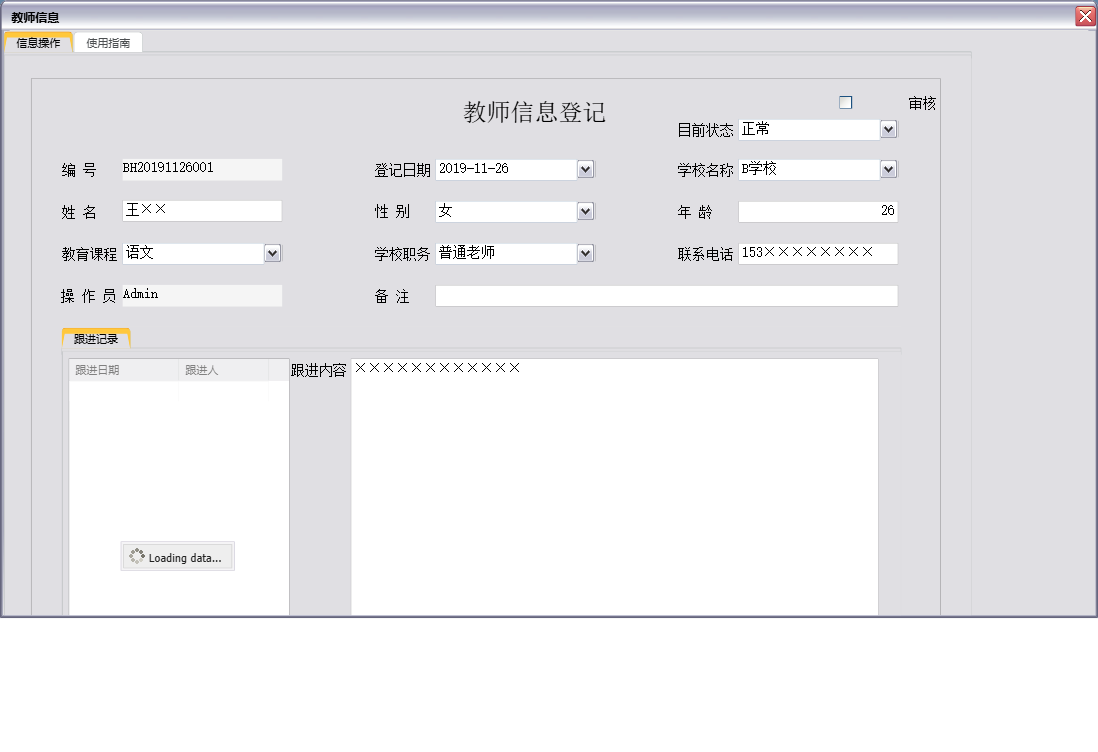The image size is (1098, 752).
Task: Open the 性别 dropdown
Action: (585, 211)
